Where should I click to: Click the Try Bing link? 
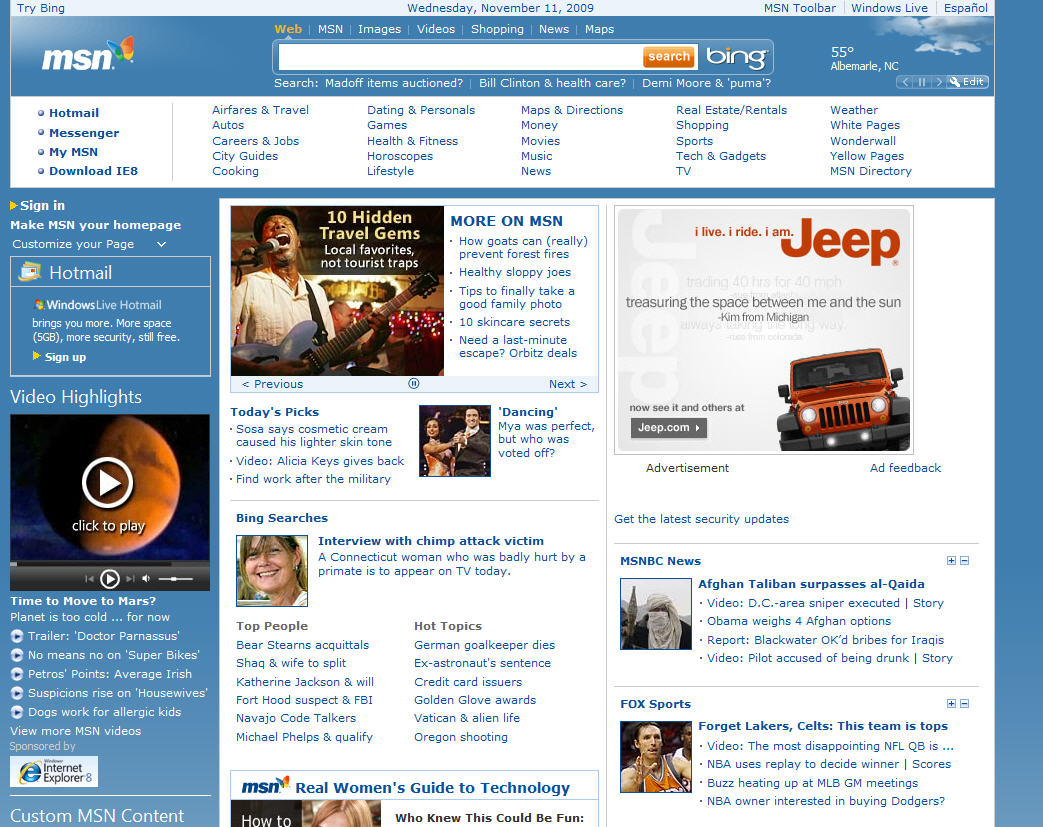point(41,8)
